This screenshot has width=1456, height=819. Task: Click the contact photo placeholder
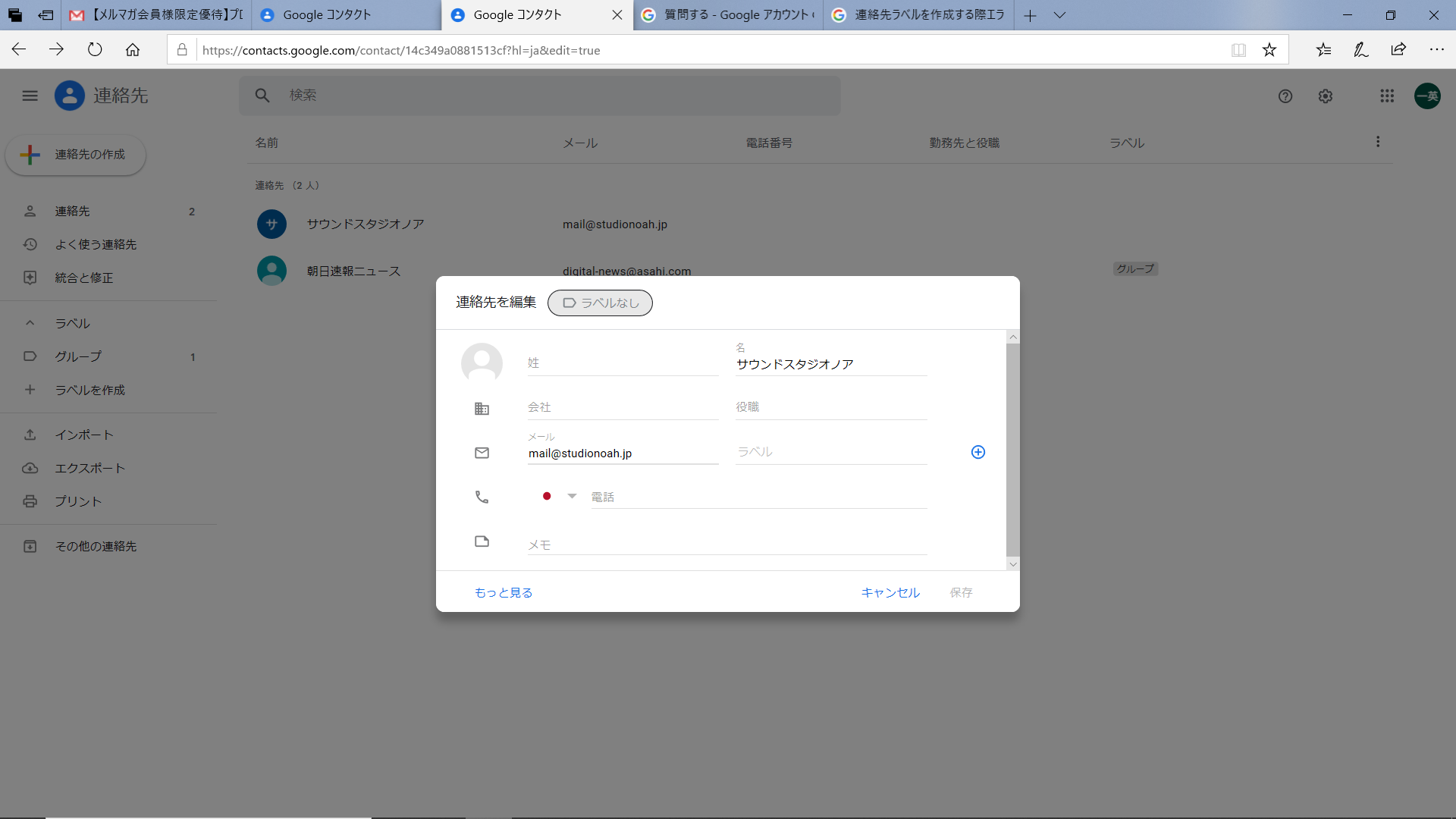click(482, 363)
